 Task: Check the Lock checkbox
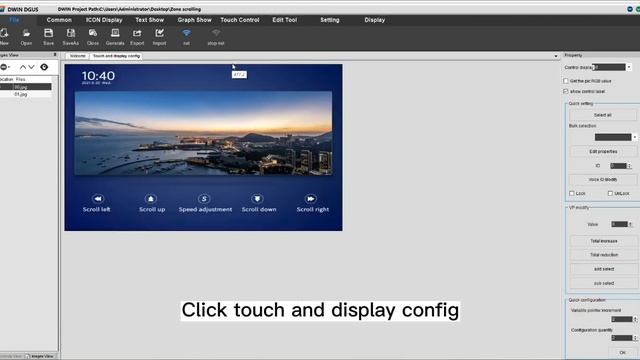click(x=571, y=193)
